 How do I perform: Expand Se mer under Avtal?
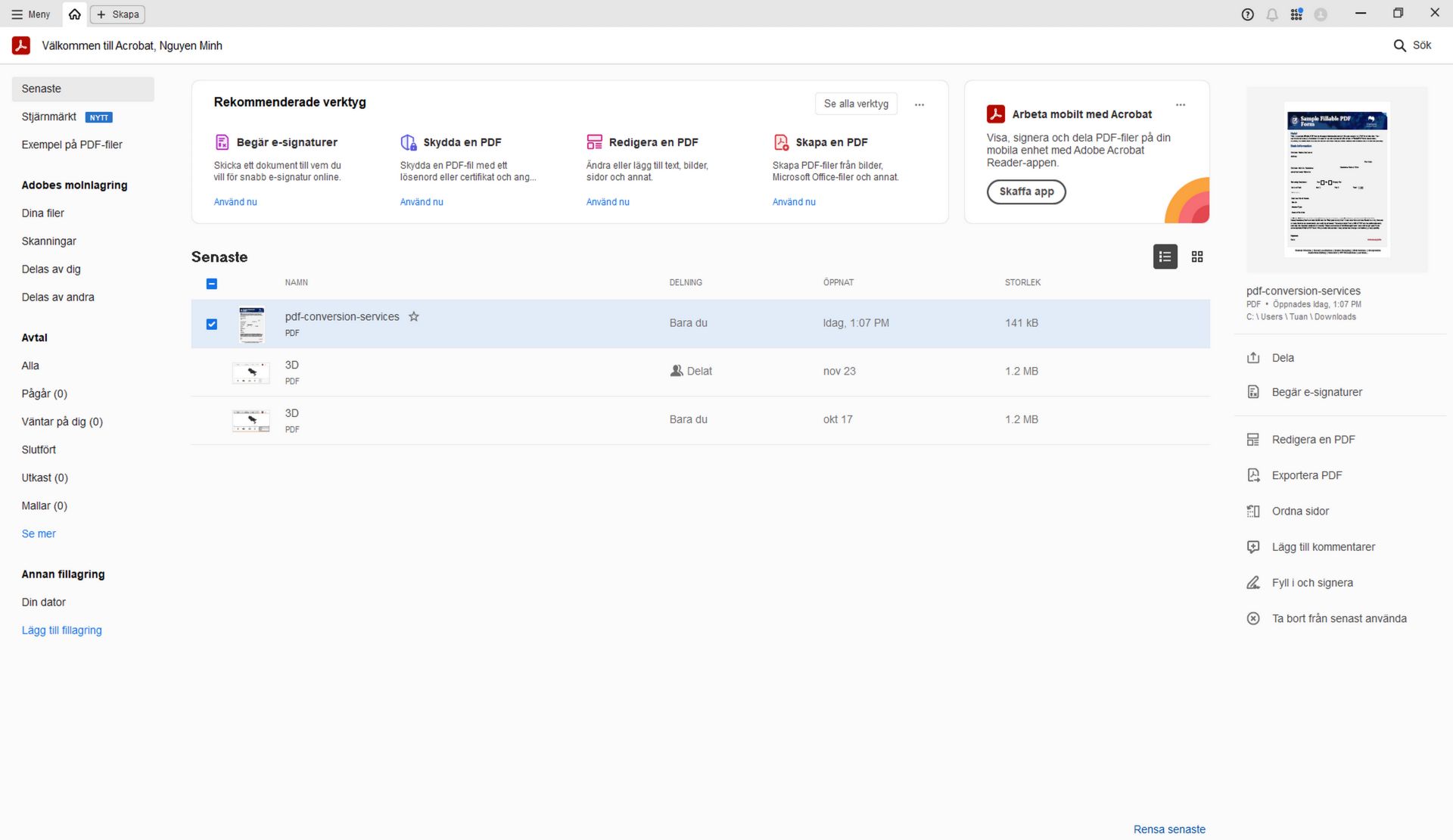39,534
